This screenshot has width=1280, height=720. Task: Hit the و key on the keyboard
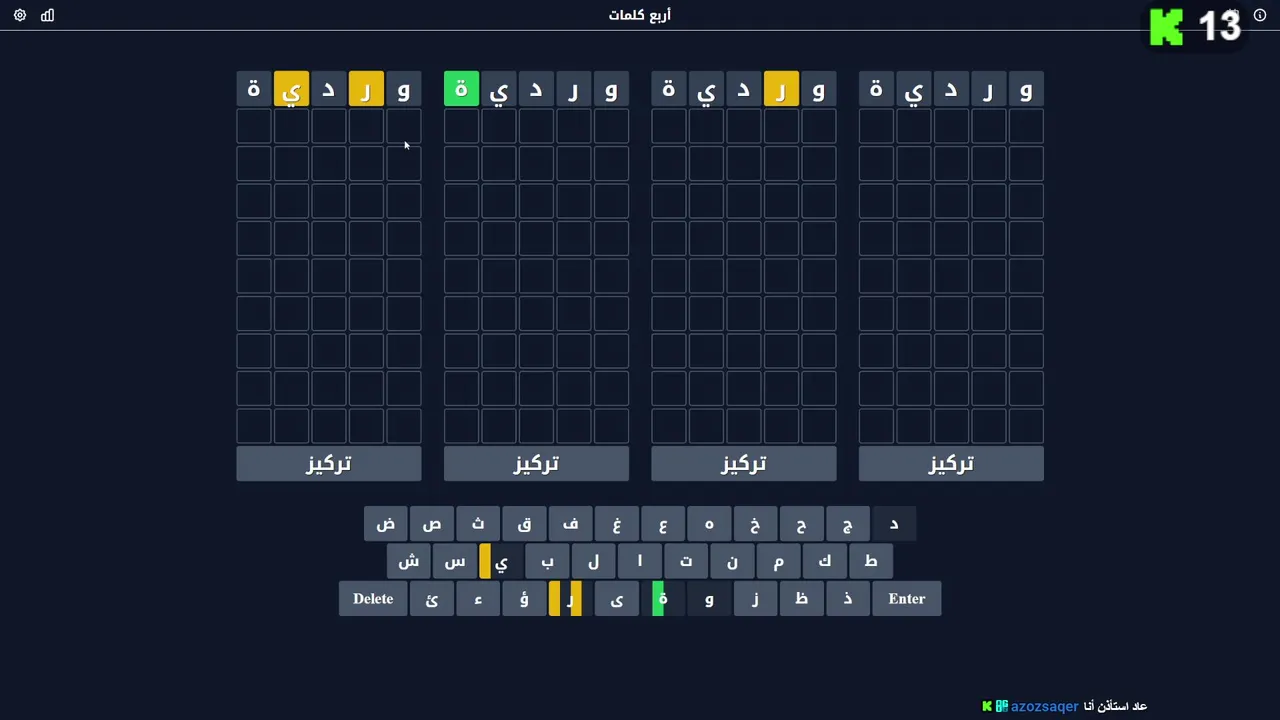[709, 599]
